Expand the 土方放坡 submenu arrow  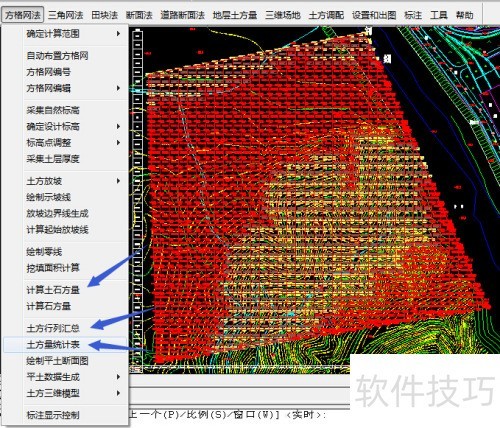tap(118, 181)
